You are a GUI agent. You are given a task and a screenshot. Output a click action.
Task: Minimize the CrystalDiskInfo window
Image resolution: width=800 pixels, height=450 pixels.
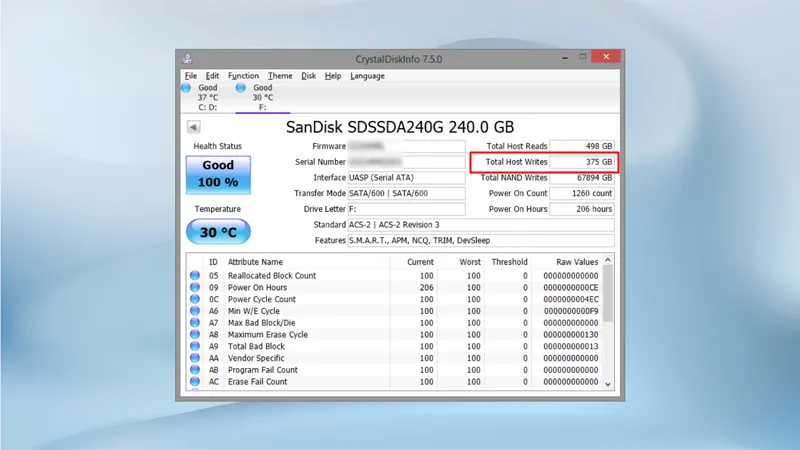[565, 58]
